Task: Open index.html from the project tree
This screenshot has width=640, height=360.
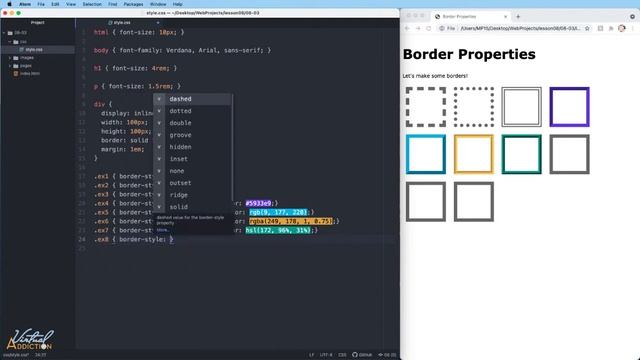Action: pyautogui.click(x=27, y=73)
